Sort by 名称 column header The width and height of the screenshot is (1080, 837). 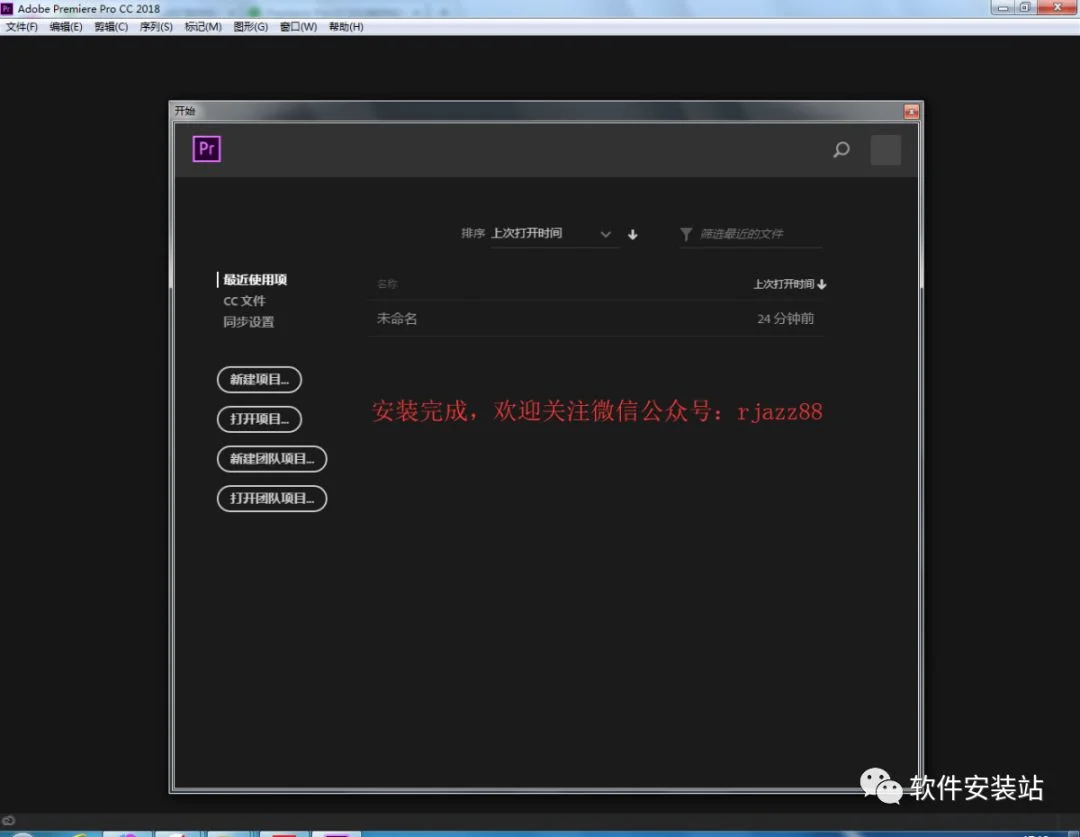pos(387,284)
